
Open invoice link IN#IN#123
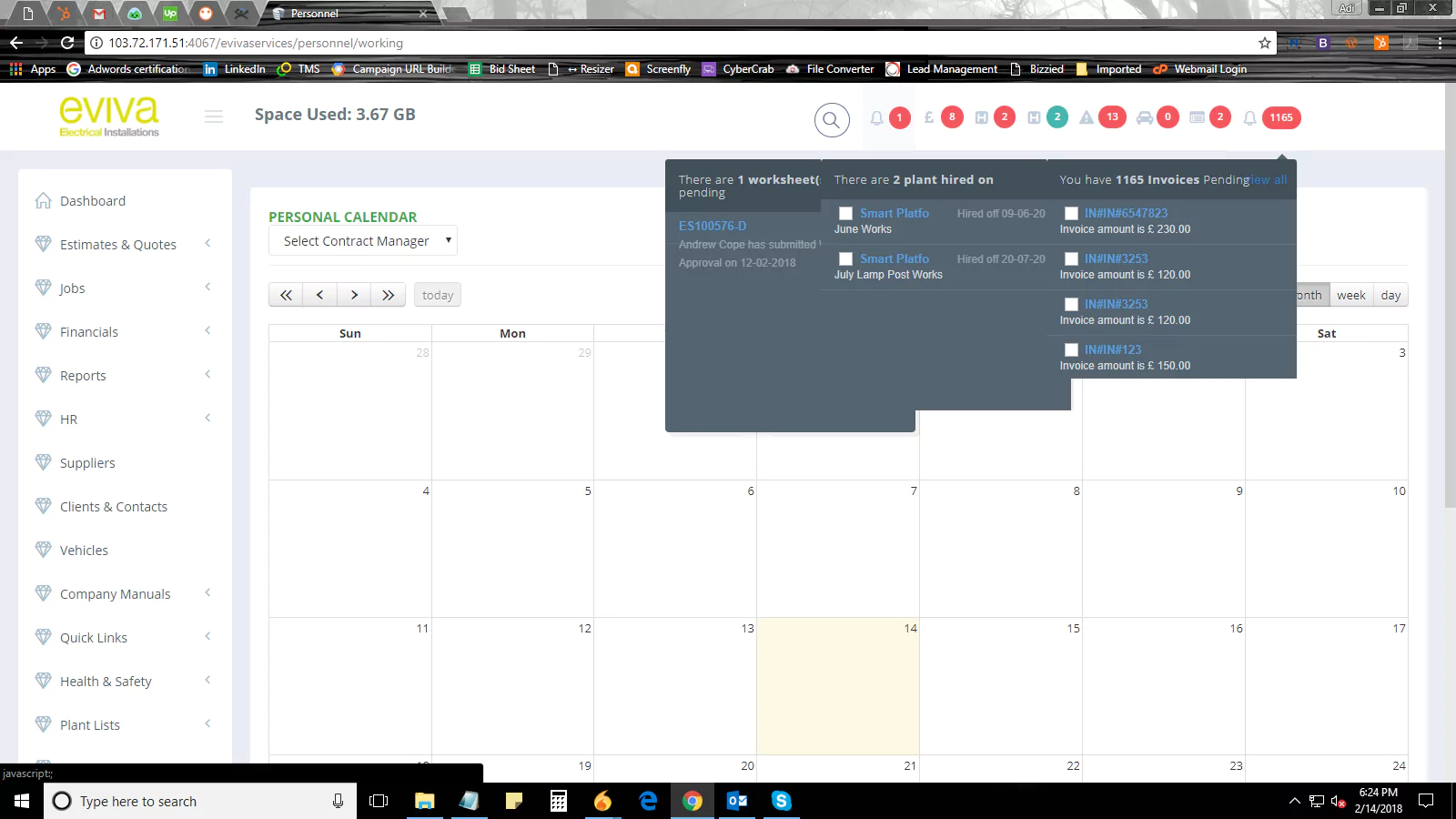point(1112,349)
